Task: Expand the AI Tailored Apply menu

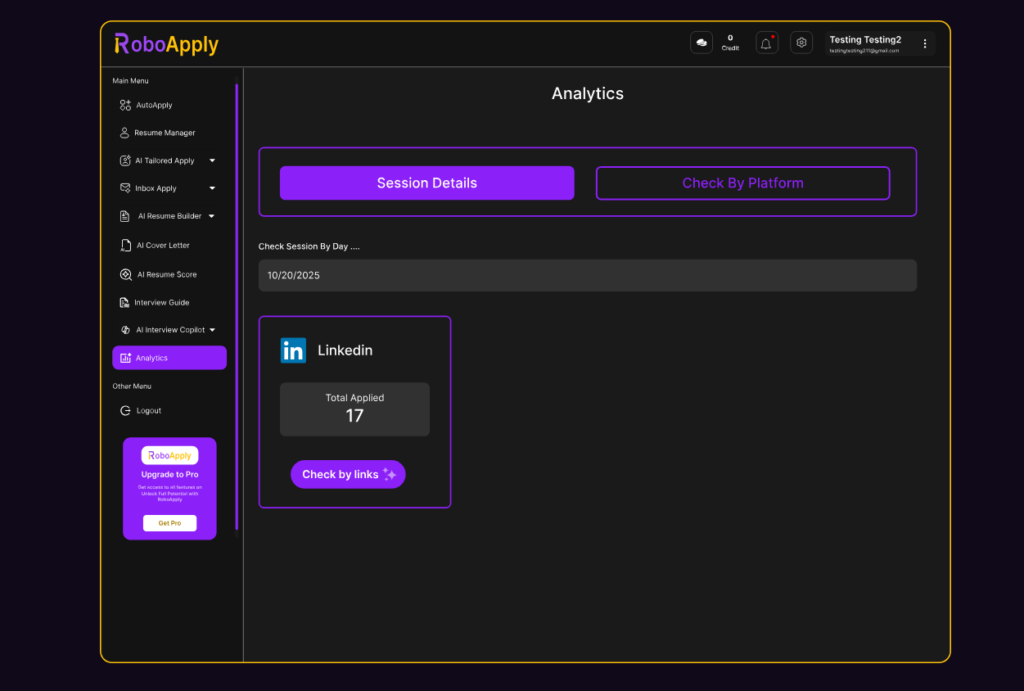Action: [165, 160]
